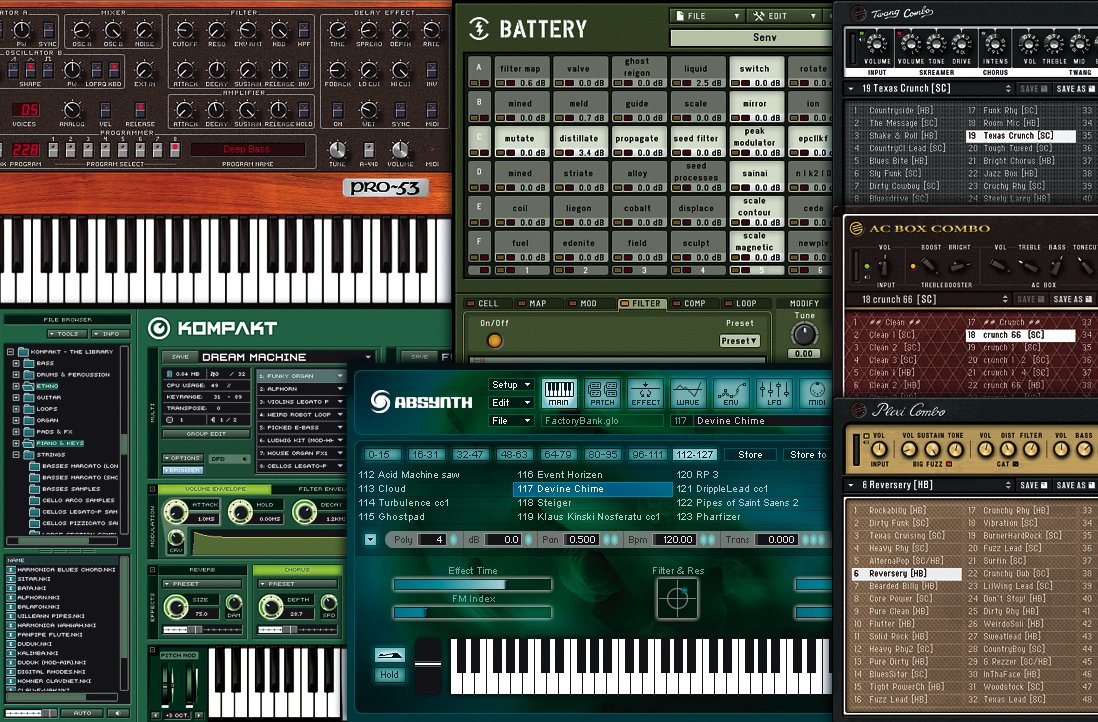Open the Patch page in Absynth
The height and width of the screenshot is (722, 1098).
tap(602, 394)
